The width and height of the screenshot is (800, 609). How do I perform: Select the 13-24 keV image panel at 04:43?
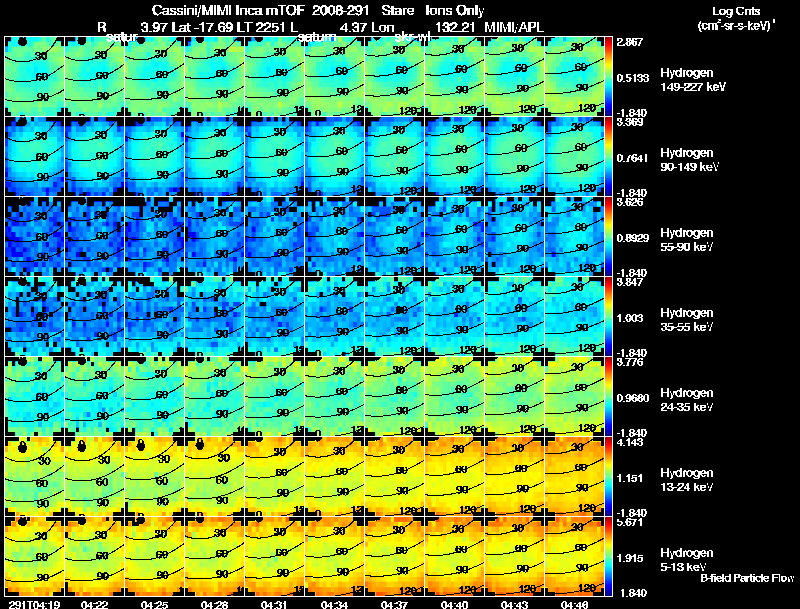(x=514, y=477)
